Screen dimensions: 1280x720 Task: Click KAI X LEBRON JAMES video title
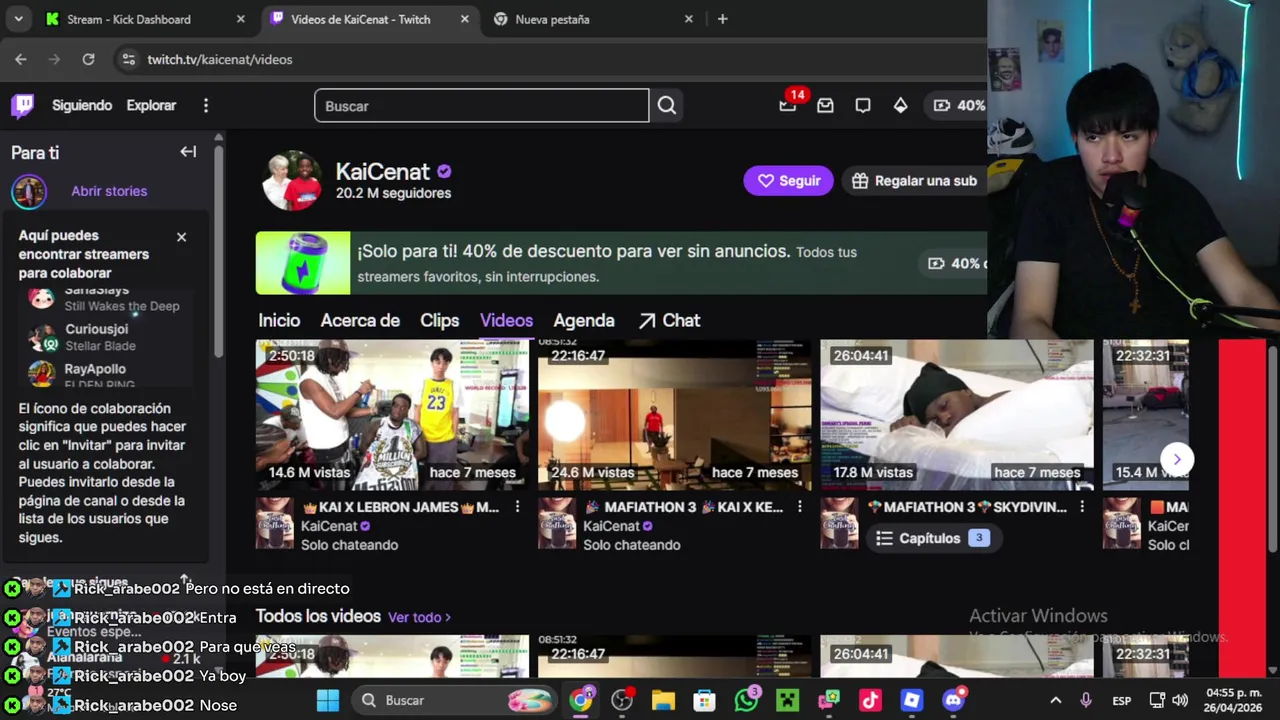coord(400,507)
